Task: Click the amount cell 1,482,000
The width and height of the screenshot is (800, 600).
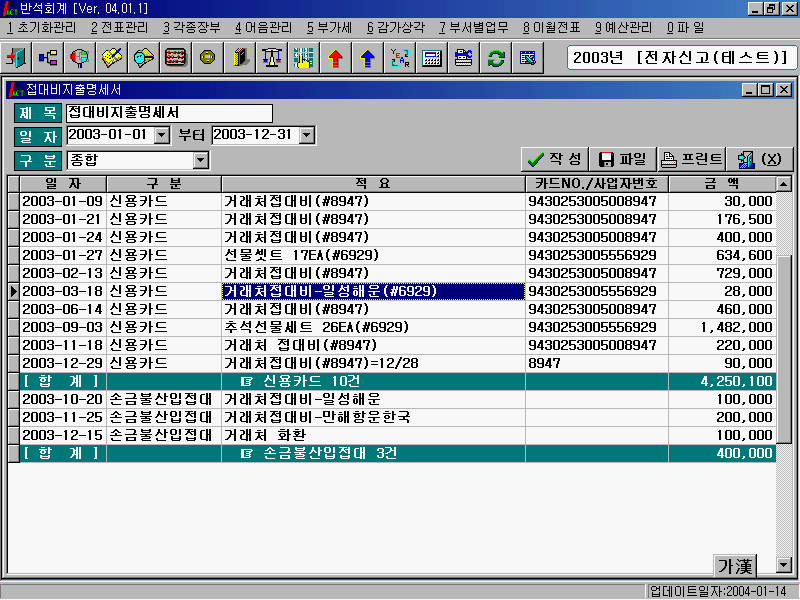Action: click(x=722, y=327)
